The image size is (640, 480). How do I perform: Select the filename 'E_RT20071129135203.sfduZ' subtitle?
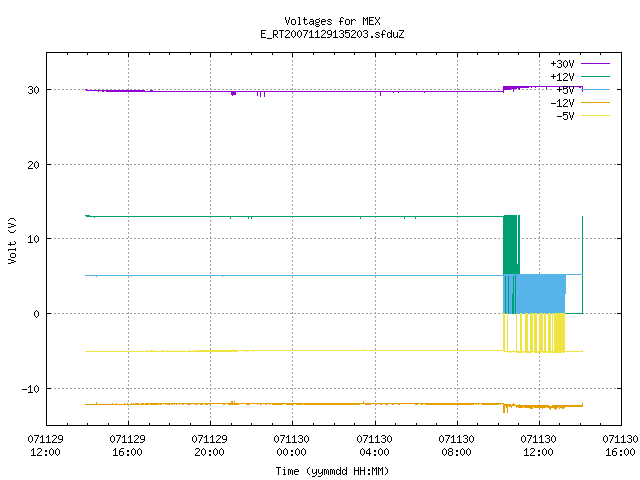332,34
